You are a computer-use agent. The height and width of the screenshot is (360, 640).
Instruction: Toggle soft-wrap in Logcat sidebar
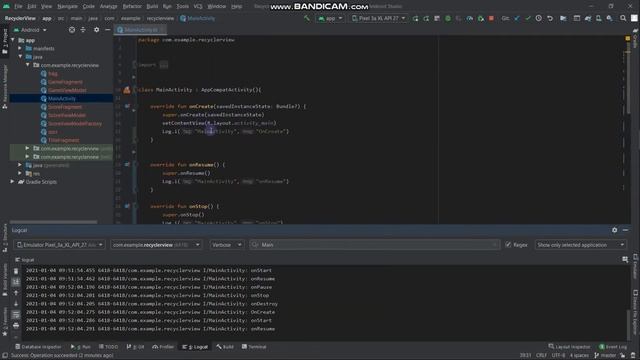point(16,314)
